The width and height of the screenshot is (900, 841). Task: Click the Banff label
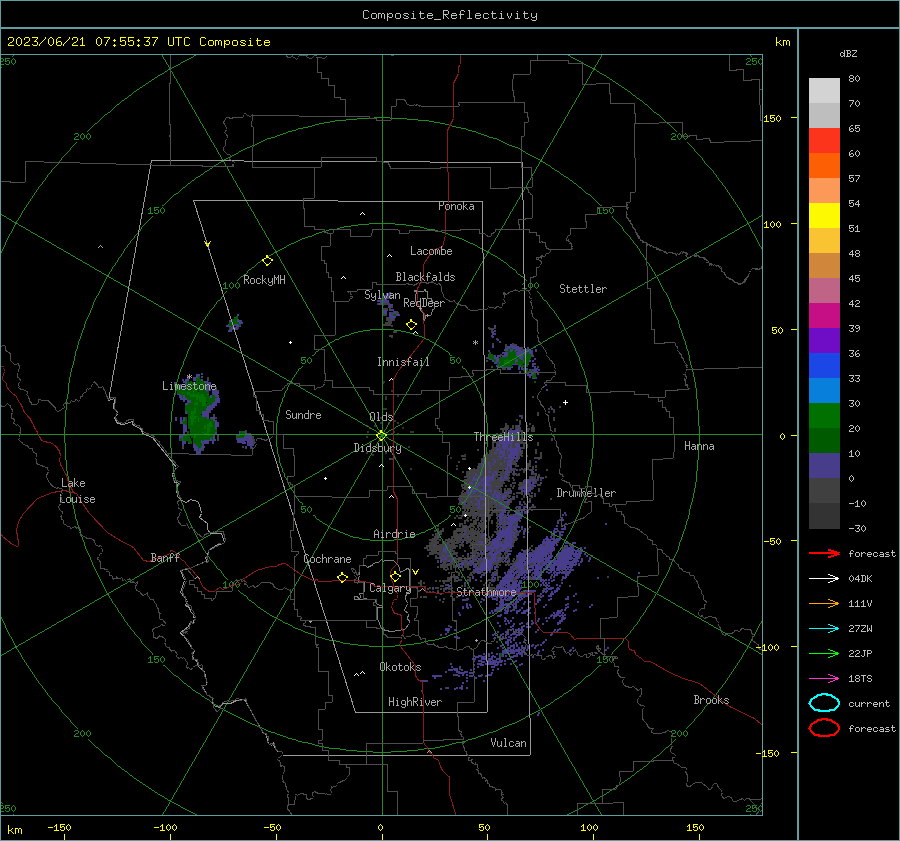click(x=165, y=557)
